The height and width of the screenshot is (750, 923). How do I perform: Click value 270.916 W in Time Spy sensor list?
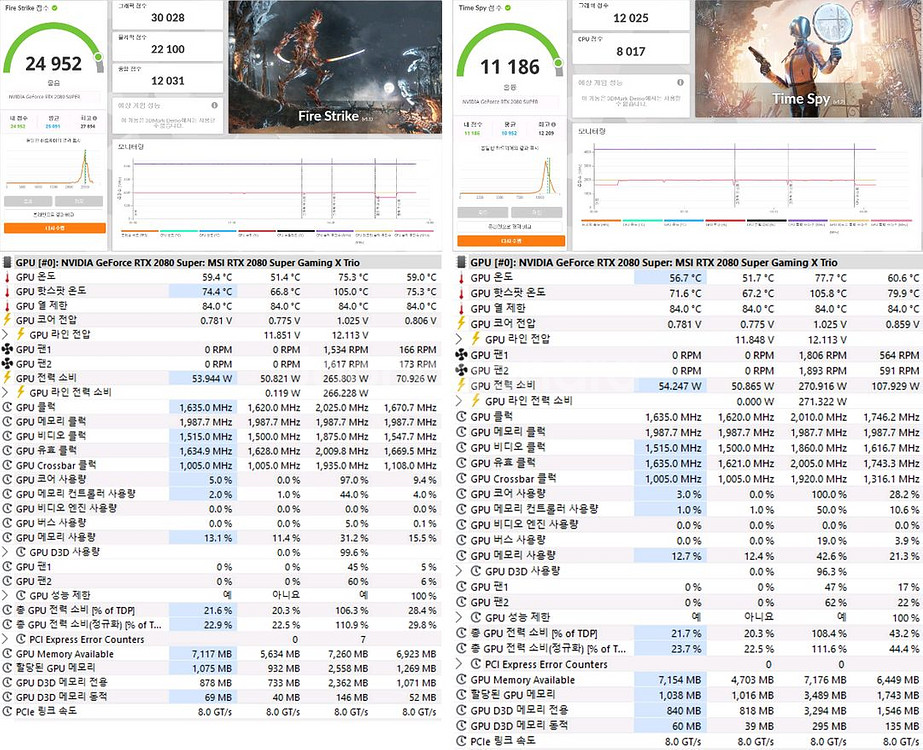point(822,386)
